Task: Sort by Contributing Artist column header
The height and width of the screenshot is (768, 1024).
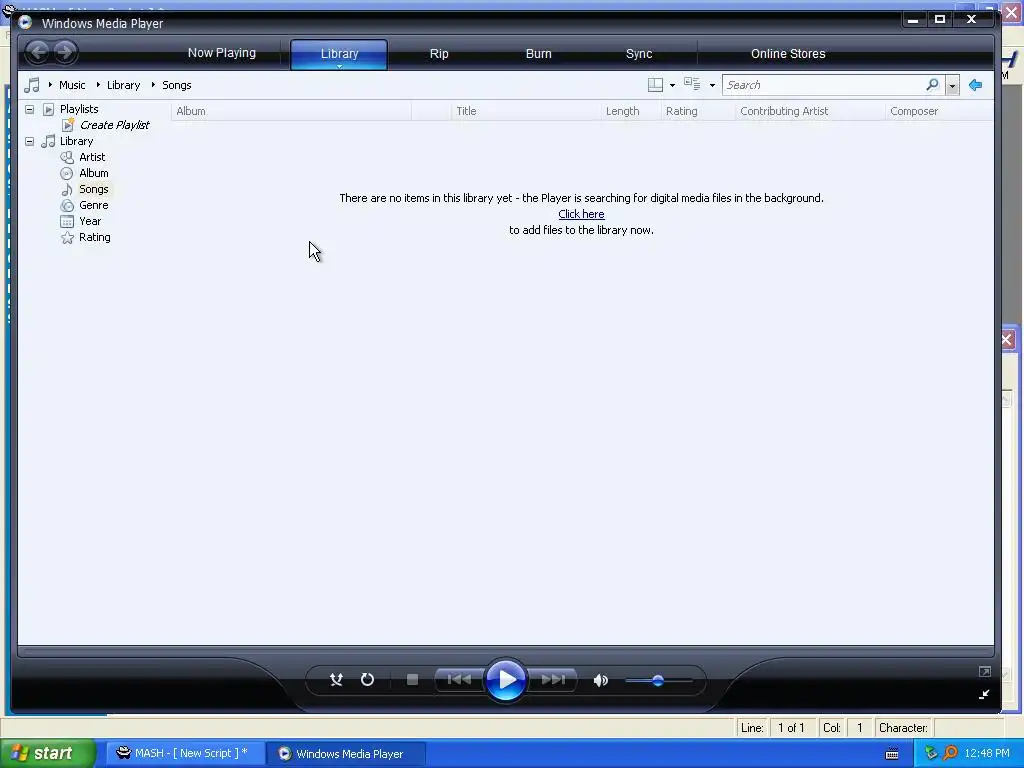Action: click(x=810, y=111)
